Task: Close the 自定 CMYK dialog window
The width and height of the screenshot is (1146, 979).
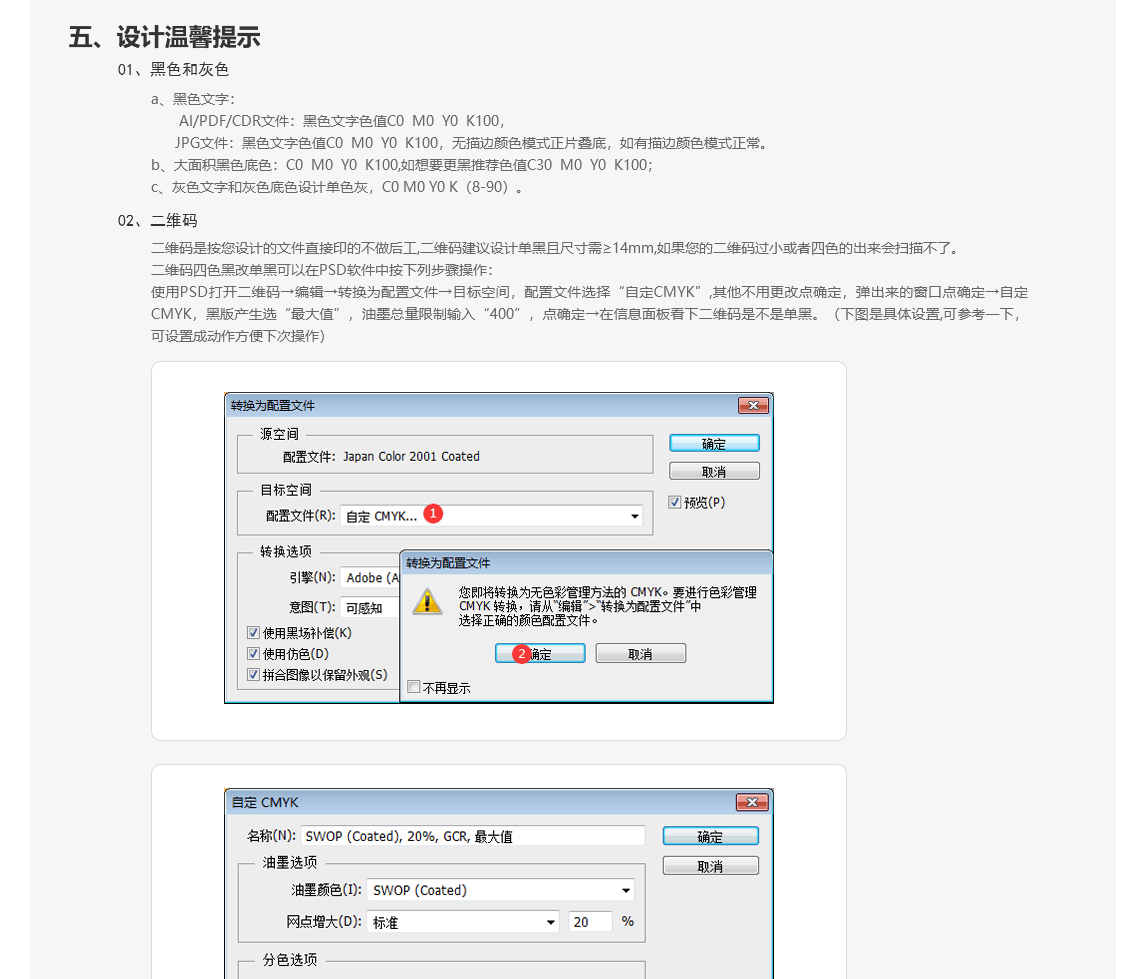Action: 750,802
